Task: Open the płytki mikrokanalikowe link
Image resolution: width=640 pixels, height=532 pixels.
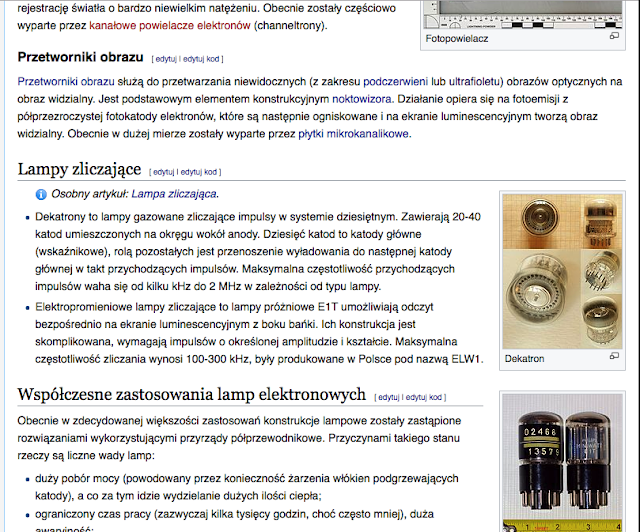Action: (353, 134)
